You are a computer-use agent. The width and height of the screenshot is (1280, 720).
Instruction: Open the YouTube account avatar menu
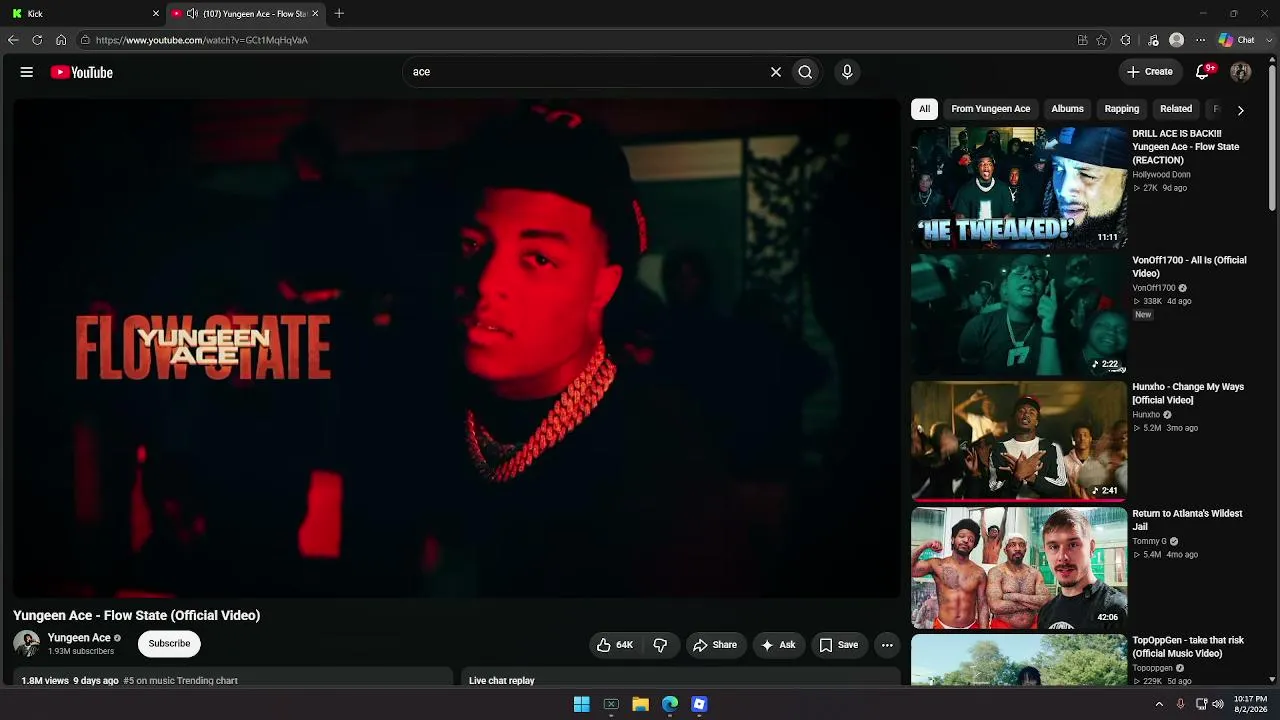point(1241,72)
